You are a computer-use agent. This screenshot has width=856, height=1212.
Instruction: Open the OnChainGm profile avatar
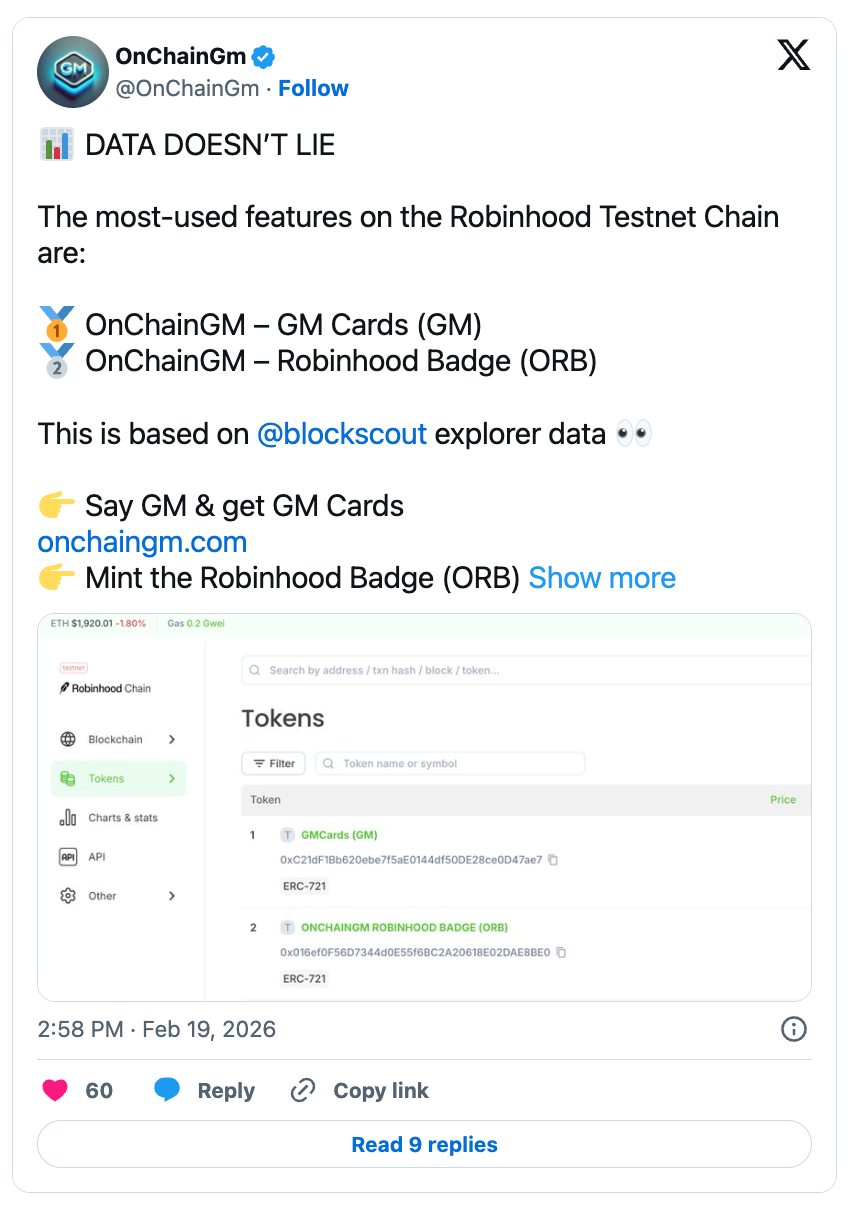[x=72, y=72]
